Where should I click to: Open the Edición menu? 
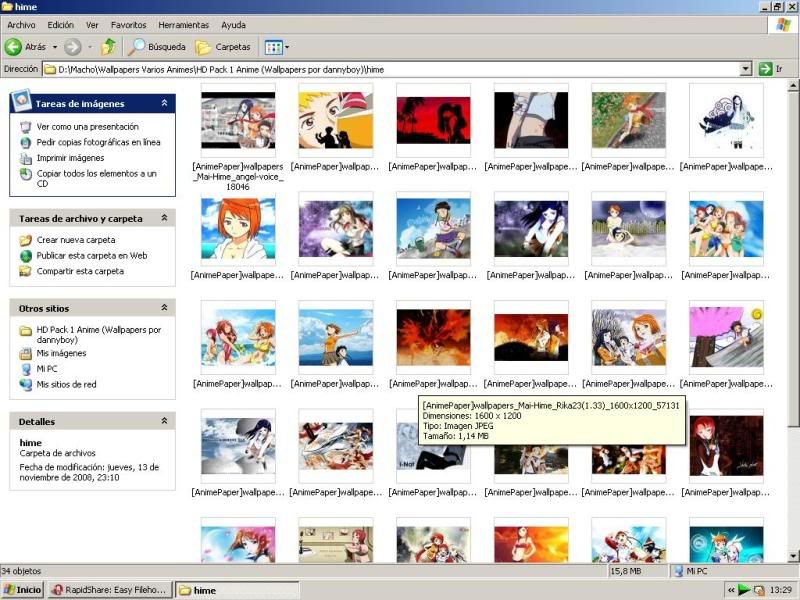tap(61, 25)
